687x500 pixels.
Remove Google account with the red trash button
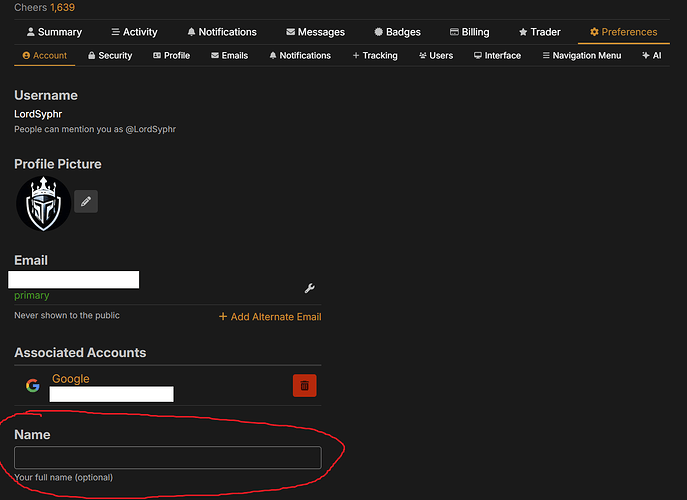(305, 386)
